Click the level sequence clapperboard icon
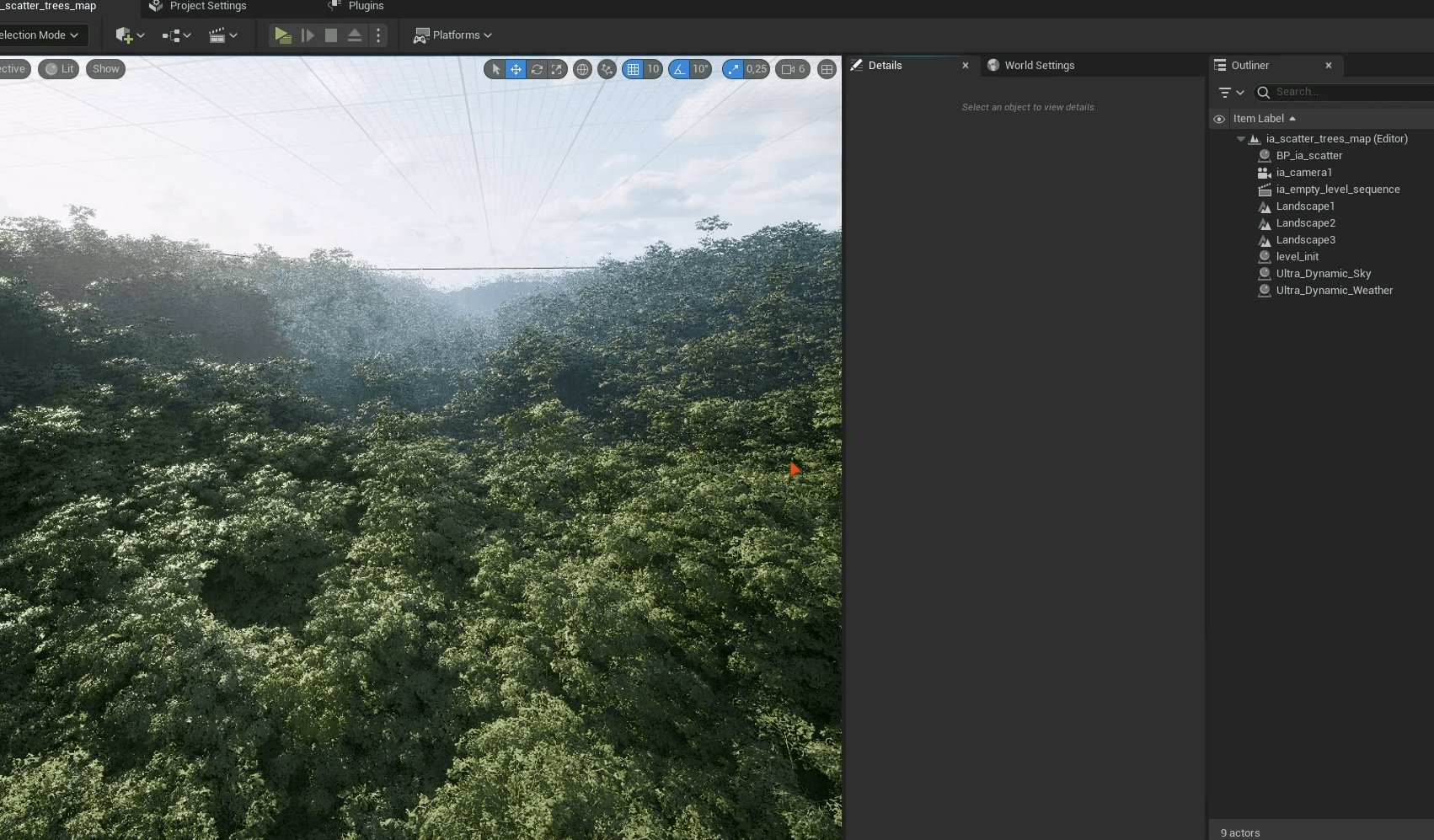The image size is (1434, 840). (x=1264, y=190)
